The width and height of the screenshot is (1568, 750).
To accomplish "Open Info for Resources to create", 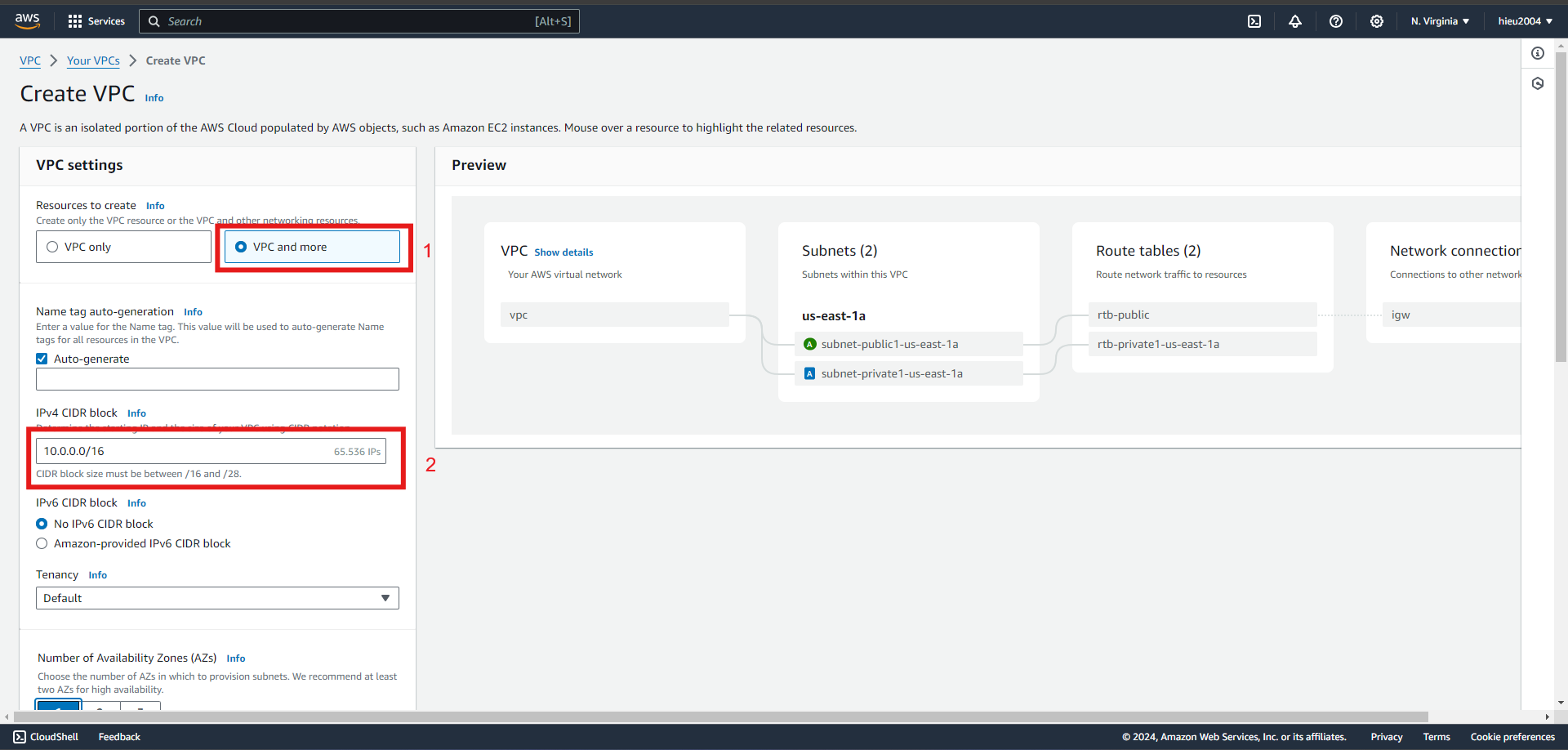I will (155, 206).
